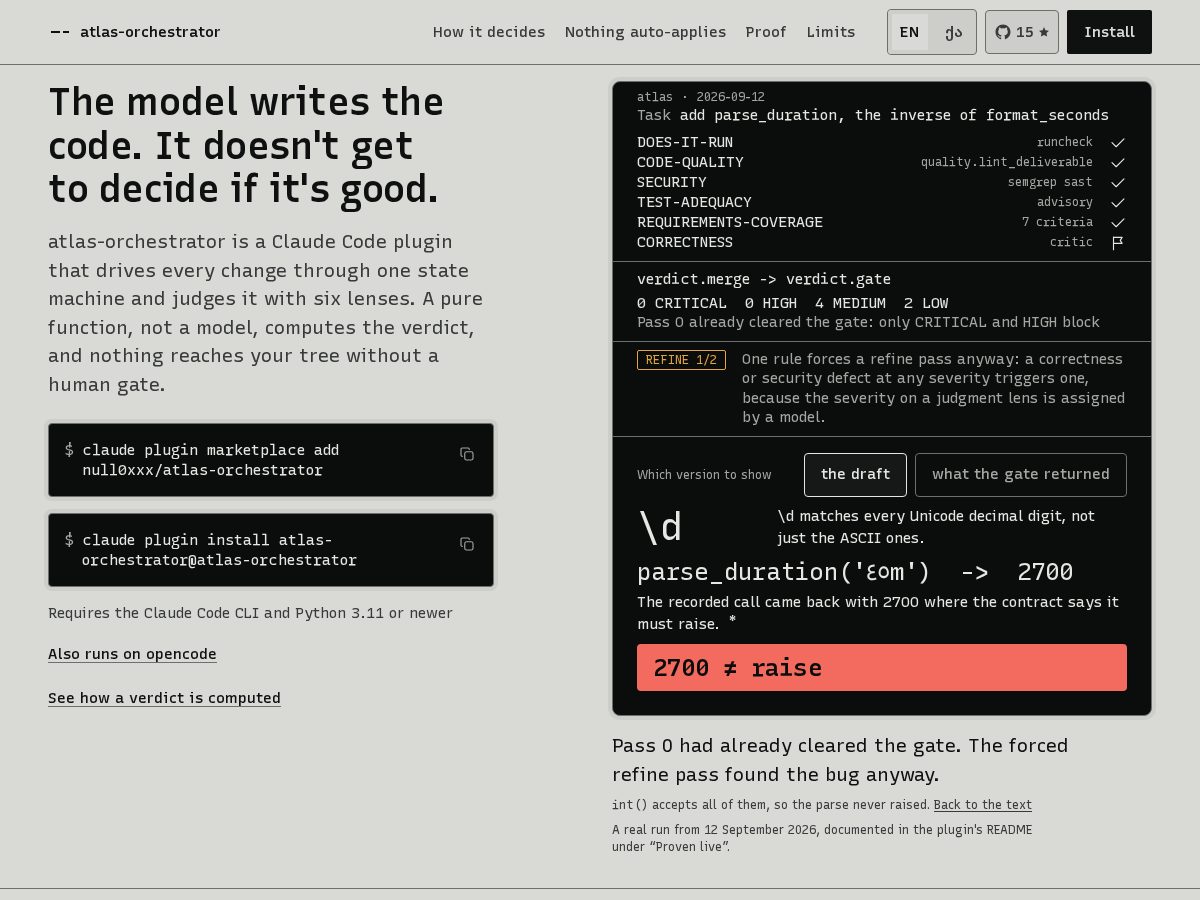Click the 2 LOW count

pos(926,303)
